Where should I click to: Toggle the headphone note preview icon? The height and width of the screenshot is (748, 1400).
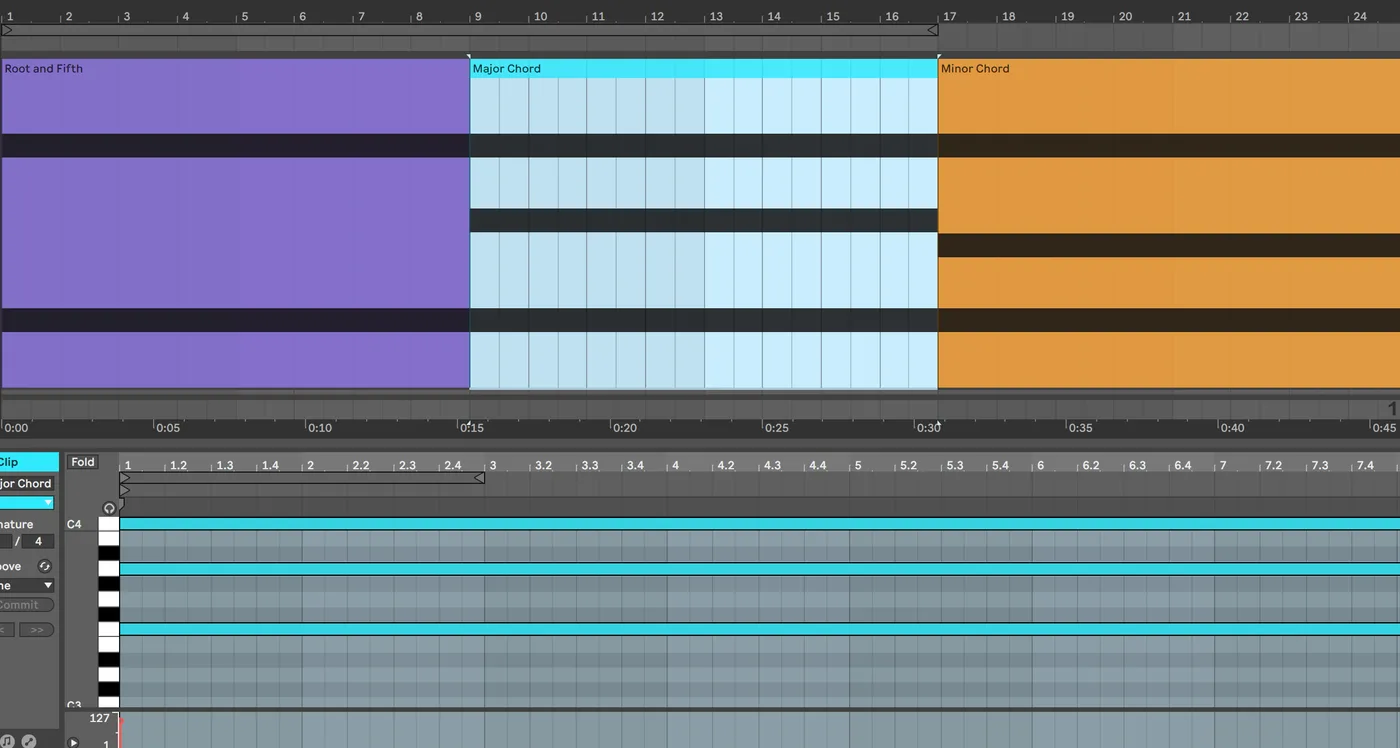pyautogui.click(x=109, y=508)
